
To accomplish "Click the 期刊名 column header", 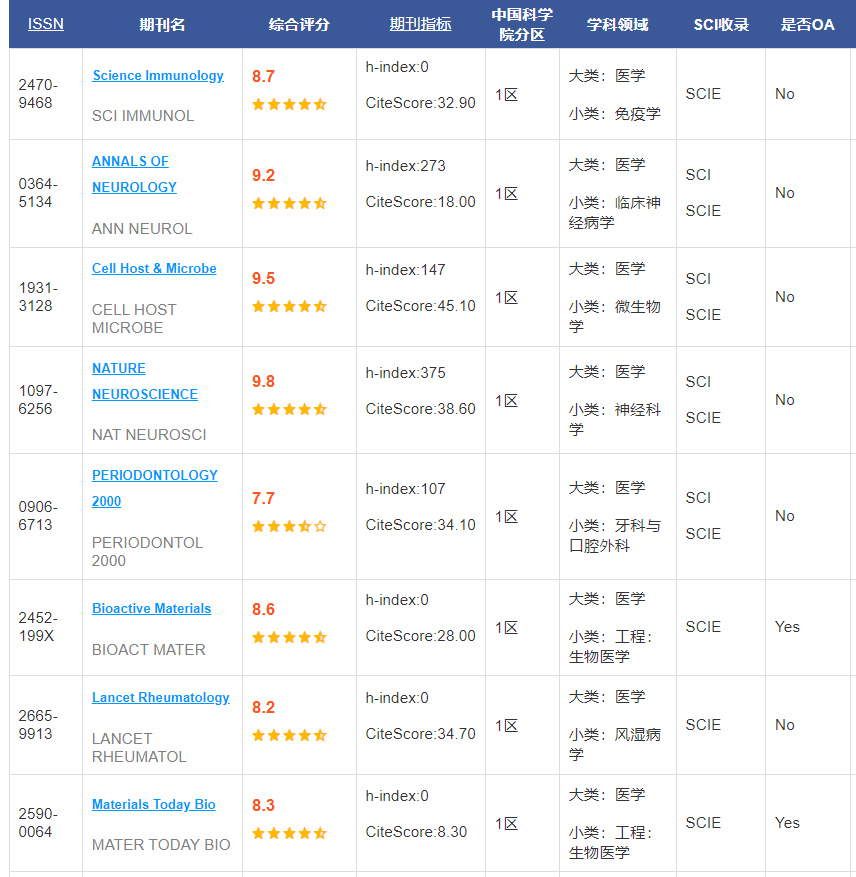I will pyautogui.click(x=162, y=24).
